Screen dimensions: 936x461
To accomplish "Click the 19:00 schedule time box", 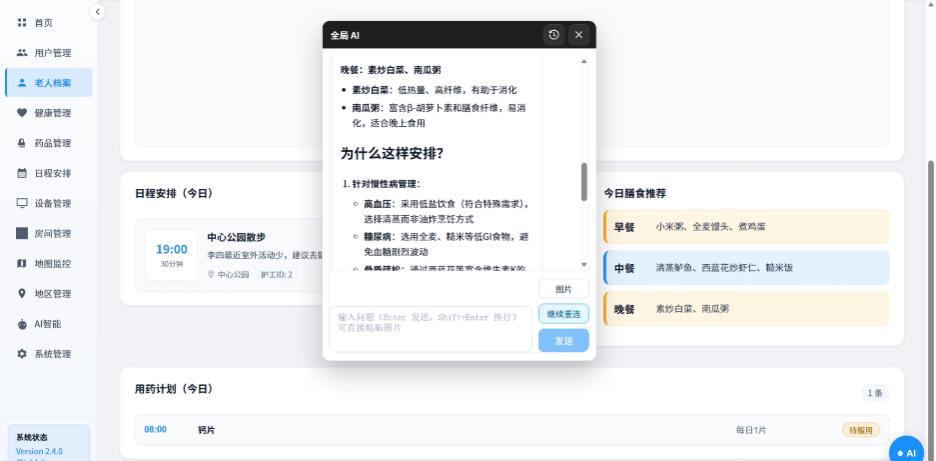I will [x=172, y=255].
